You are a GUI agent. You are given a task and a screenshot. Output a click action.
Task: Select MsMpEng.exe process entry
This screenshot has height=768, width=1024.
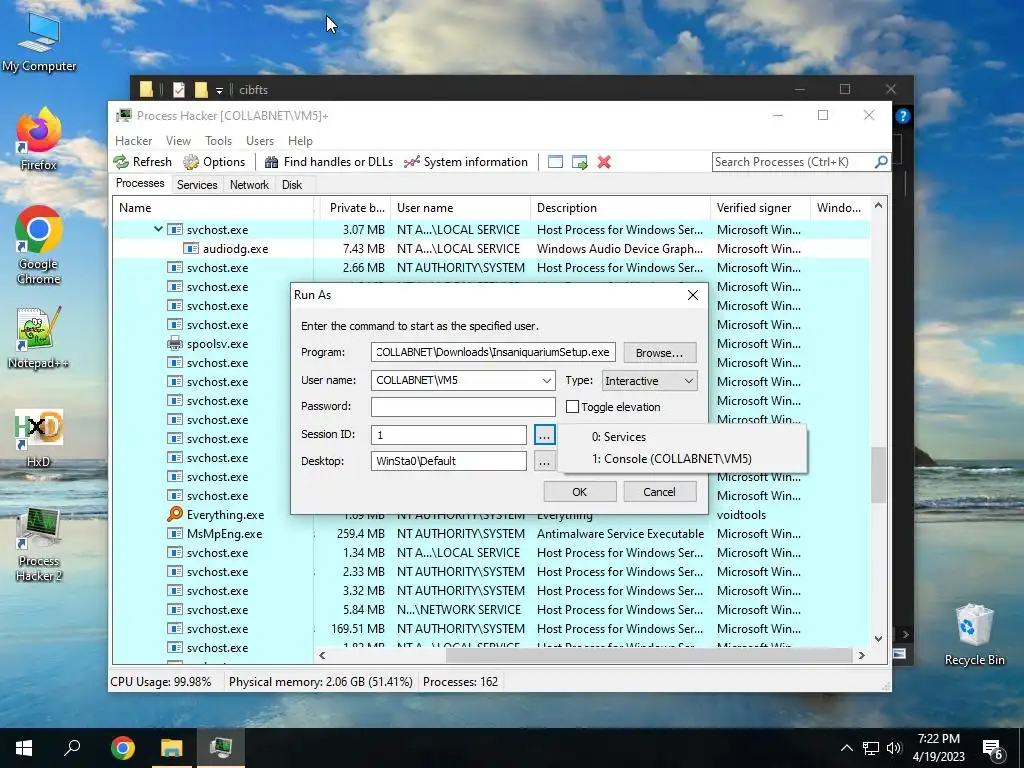tap(224, 534)
